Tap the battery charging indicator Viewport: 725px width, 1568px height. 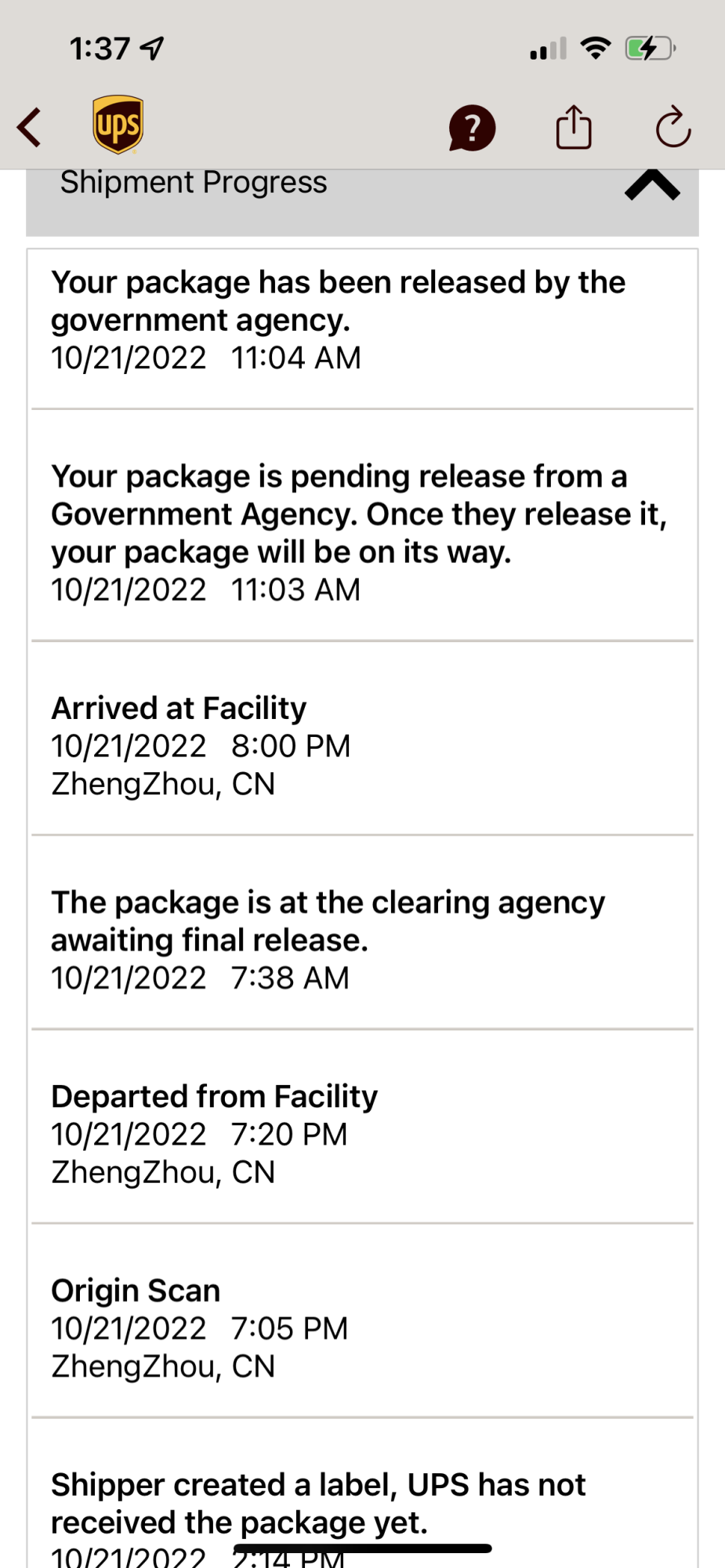click(650, 49)
